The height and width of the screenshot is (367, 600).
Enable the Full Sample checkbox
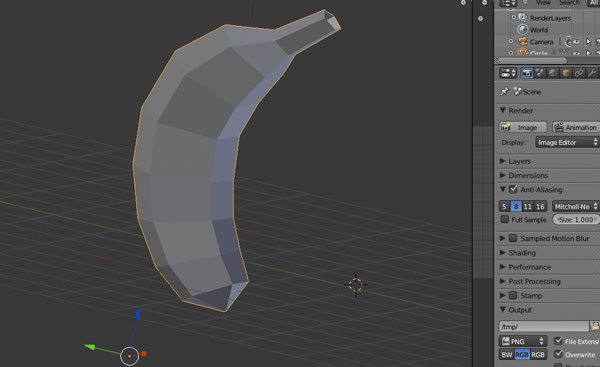point(505,219)
